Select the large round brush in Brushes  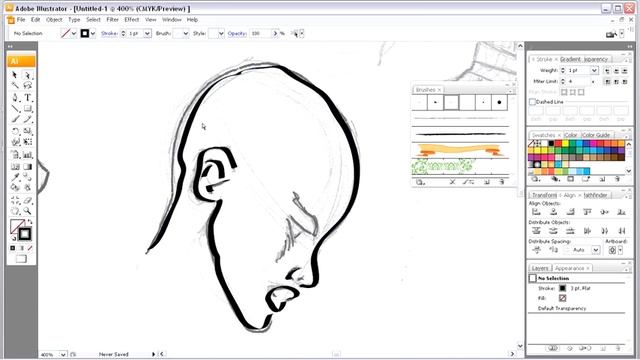tap(499, 102)
